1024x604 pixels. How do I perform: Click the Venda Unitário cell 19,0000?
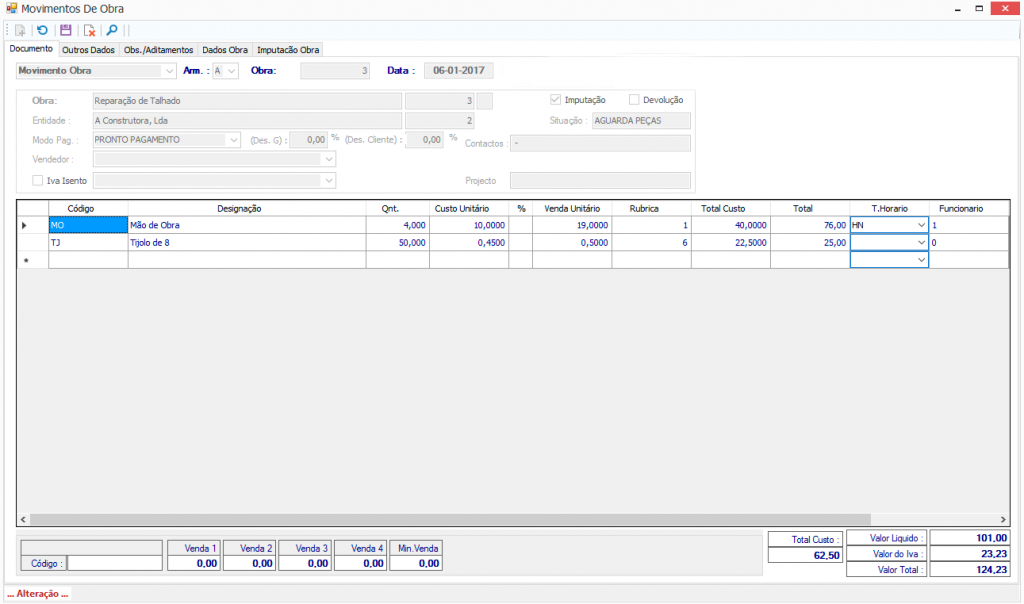(x=572, y=225)
